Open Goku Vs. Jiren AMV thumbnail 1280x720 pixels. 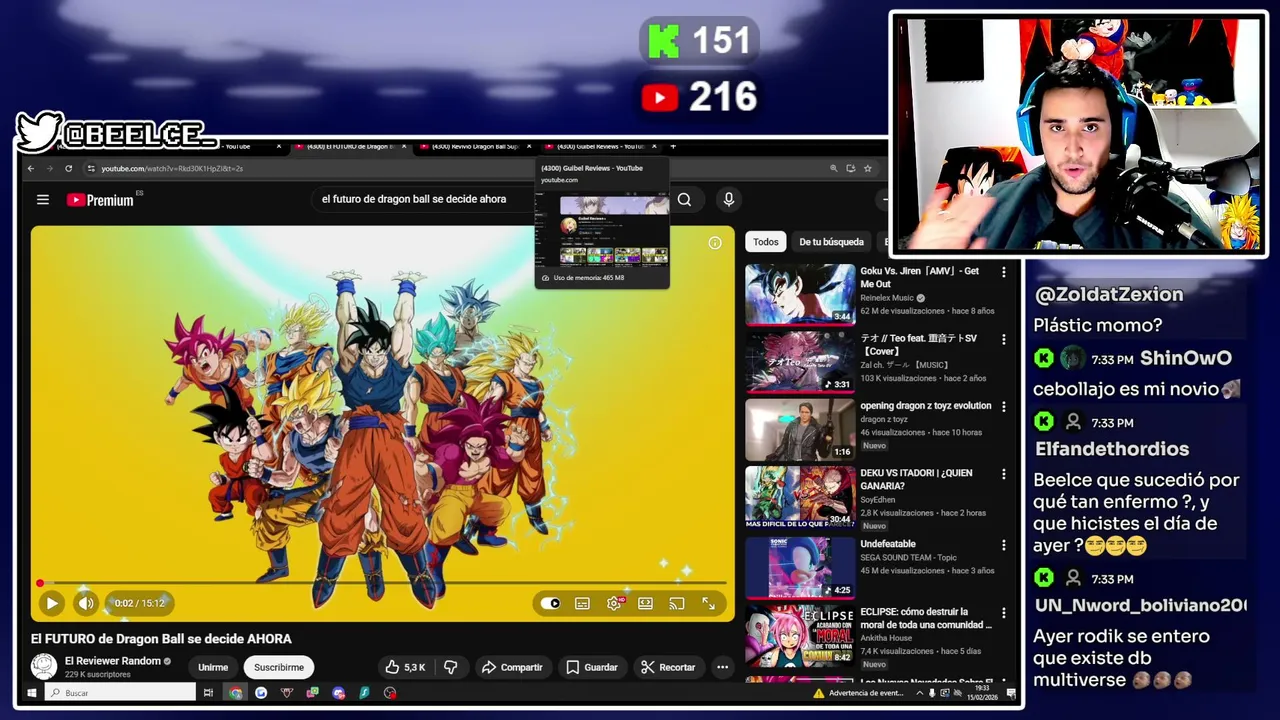(x=800, y=294)
